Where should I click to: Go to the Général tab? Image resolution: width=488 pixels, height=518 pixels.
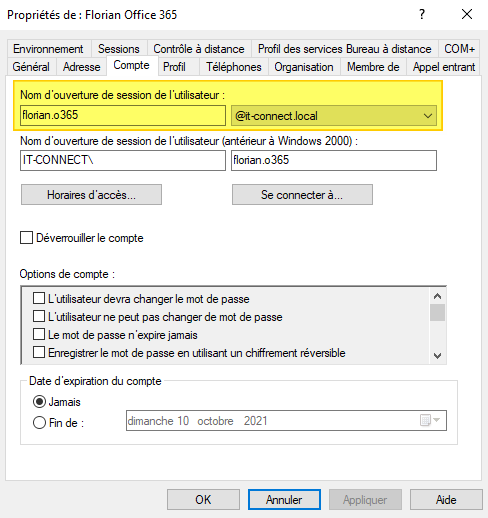[x=31, y=67]
